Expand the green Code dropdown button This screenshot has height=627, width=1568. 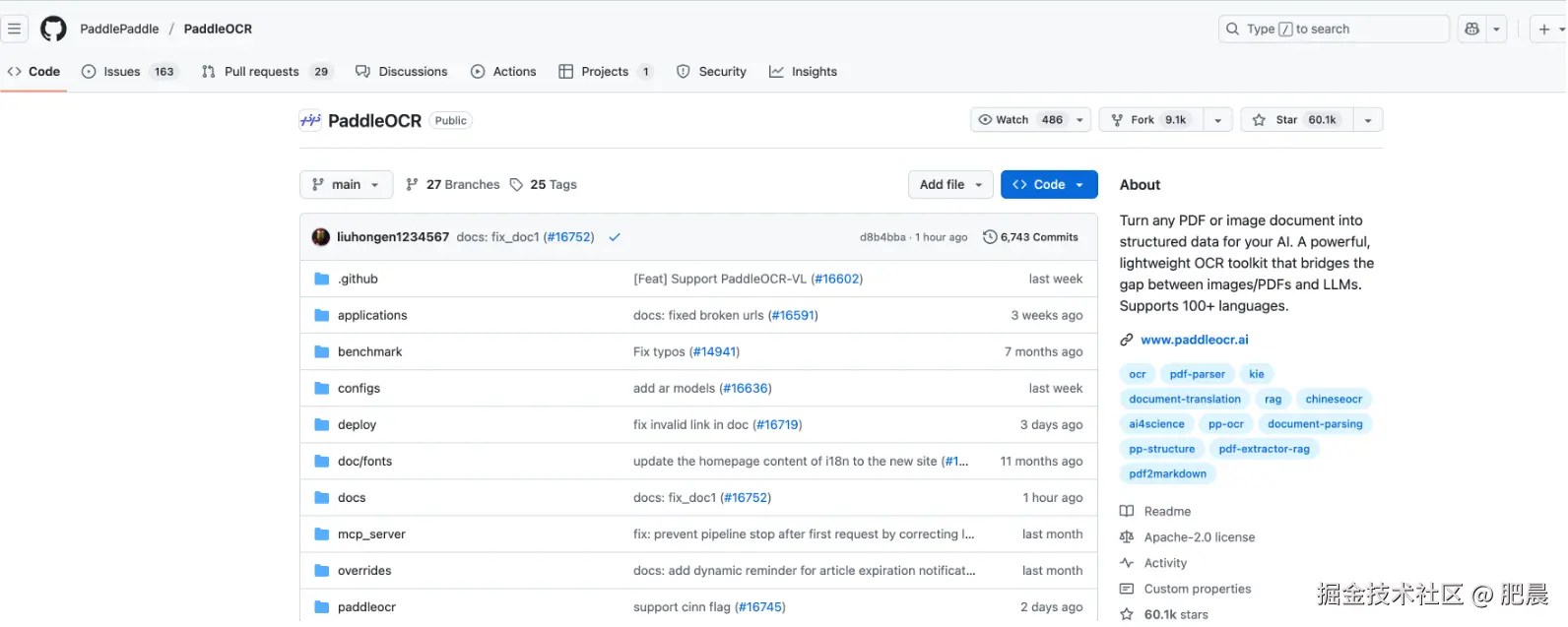pyautogui.click(x=1049, y=185)
